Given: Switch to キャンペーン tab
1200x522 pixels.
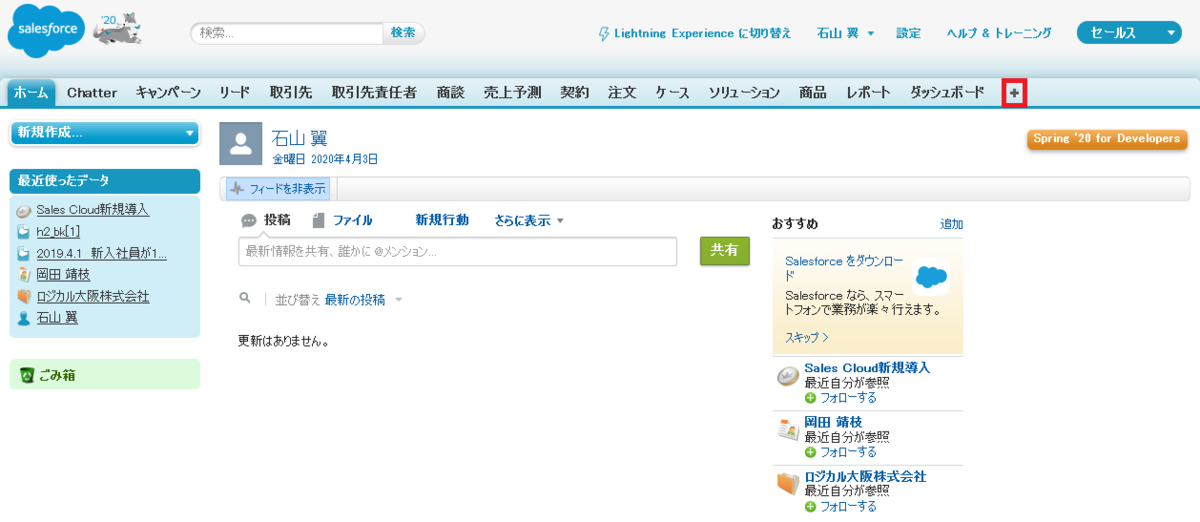Looking at the screenshot, I should coord(168,93).
